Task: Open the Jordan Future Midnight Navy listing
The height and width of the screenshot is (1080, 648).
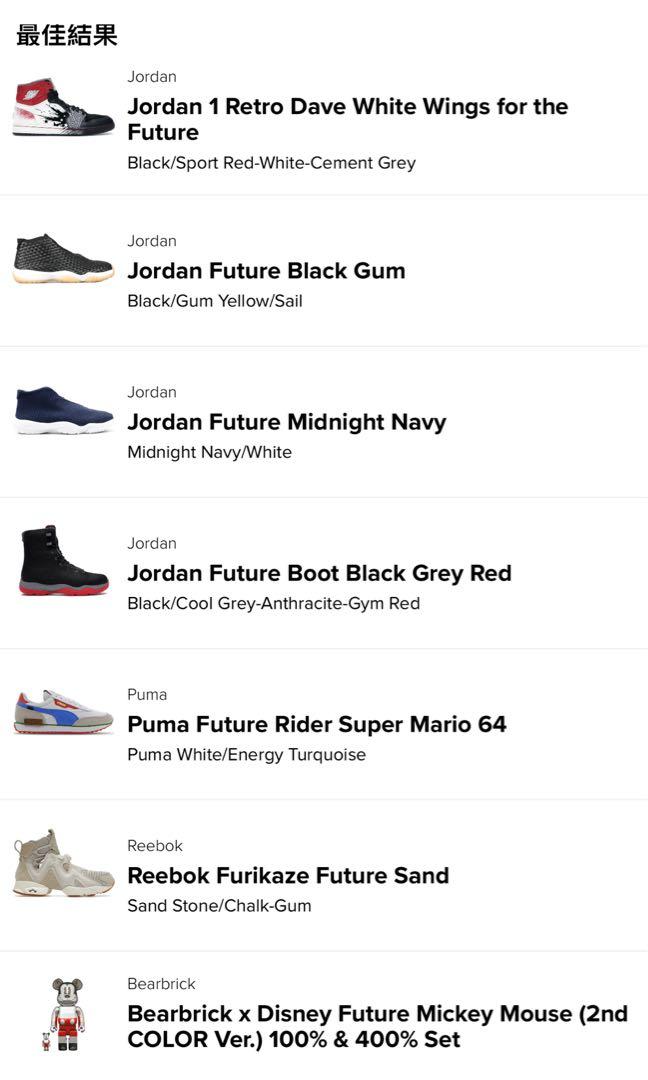Action: click(287, 422)
